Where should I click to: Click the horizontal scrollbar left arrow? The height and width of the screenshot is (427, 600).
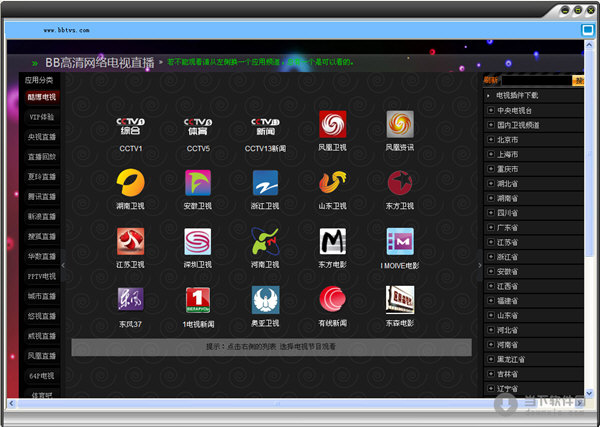[11, 403]
